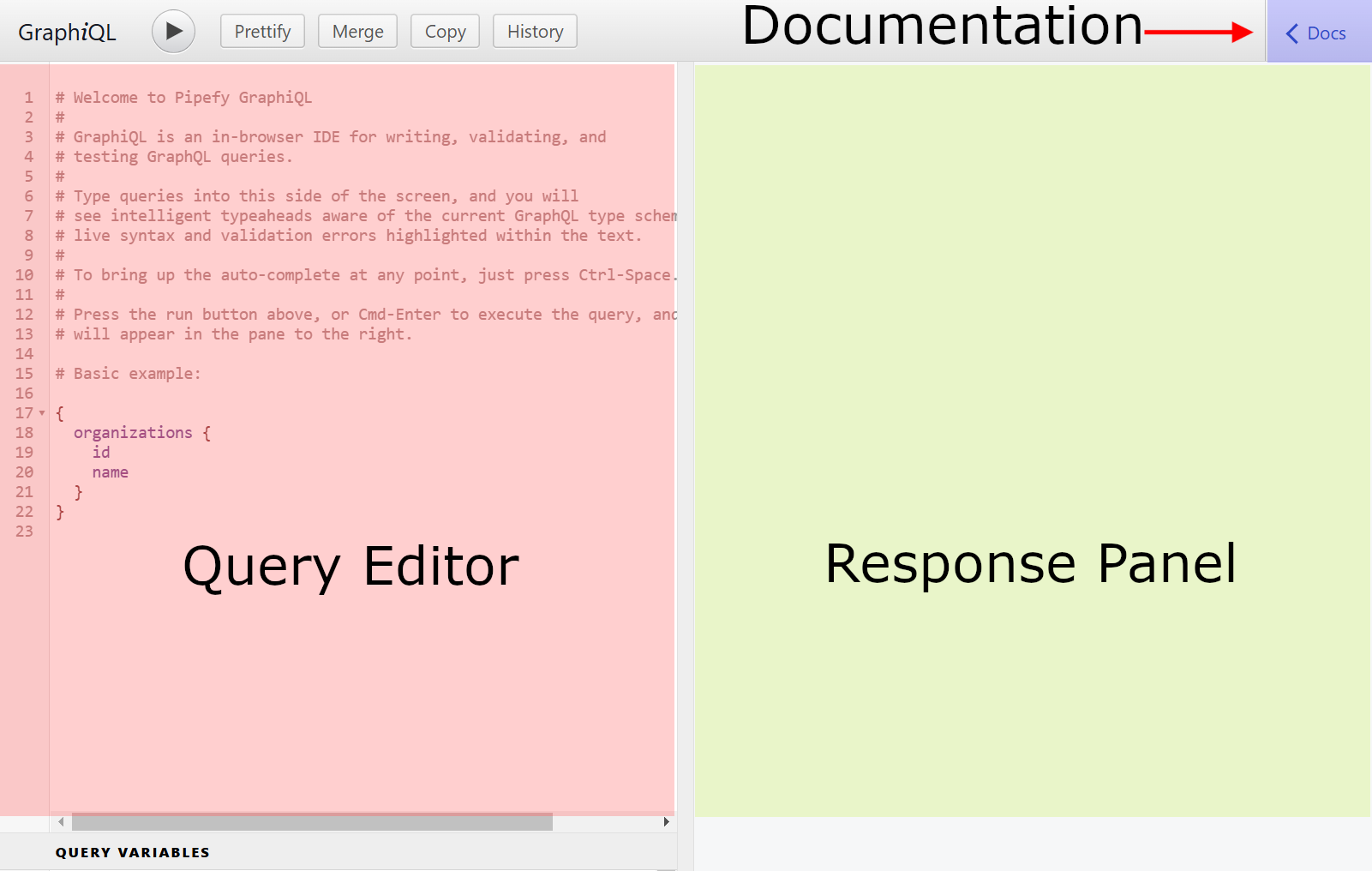This screenshot has height=871, width=1372.
Task: Open the Docs panel
Action: [x=1319, y=32]
